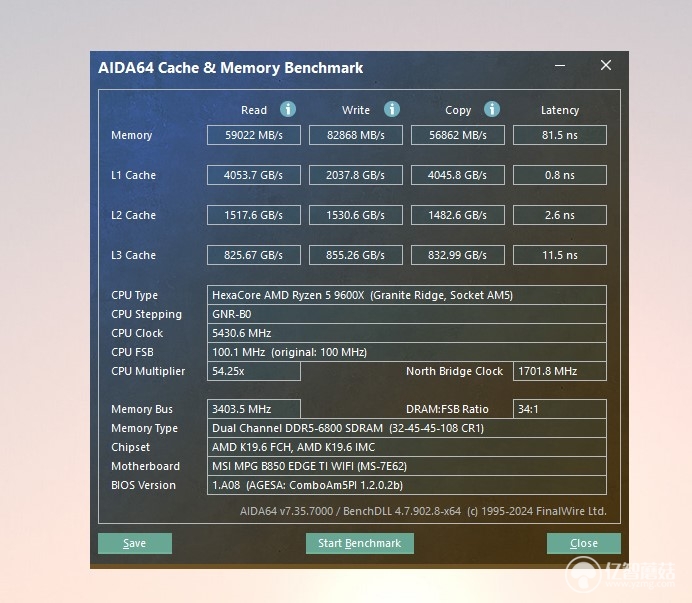
Task: Click the L3 Cache row label
Action: 133,255
